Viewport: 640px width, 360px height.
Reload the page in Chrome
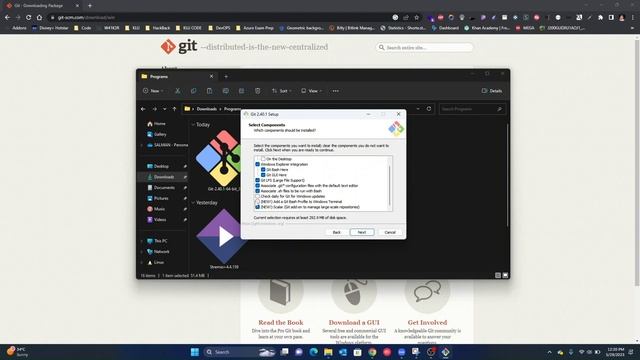tap(29, 18)
